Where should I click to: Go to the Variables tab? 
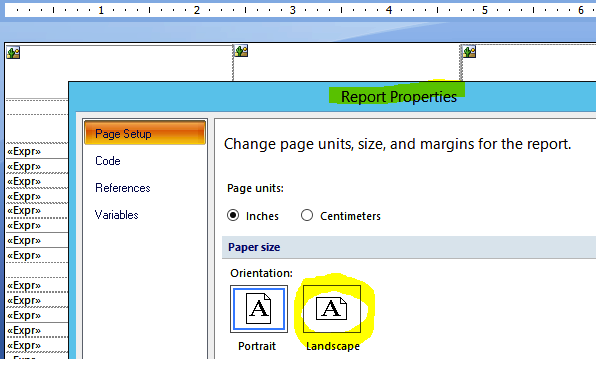116,215
